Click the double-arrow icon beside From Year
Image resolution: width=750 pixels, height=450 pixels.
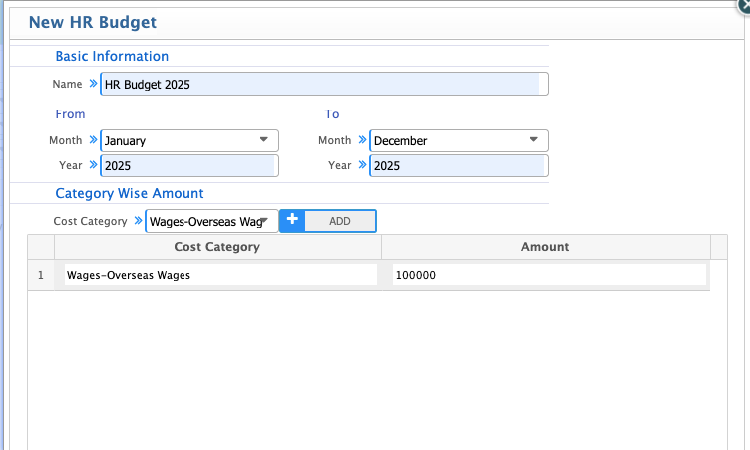click(93, 165)
